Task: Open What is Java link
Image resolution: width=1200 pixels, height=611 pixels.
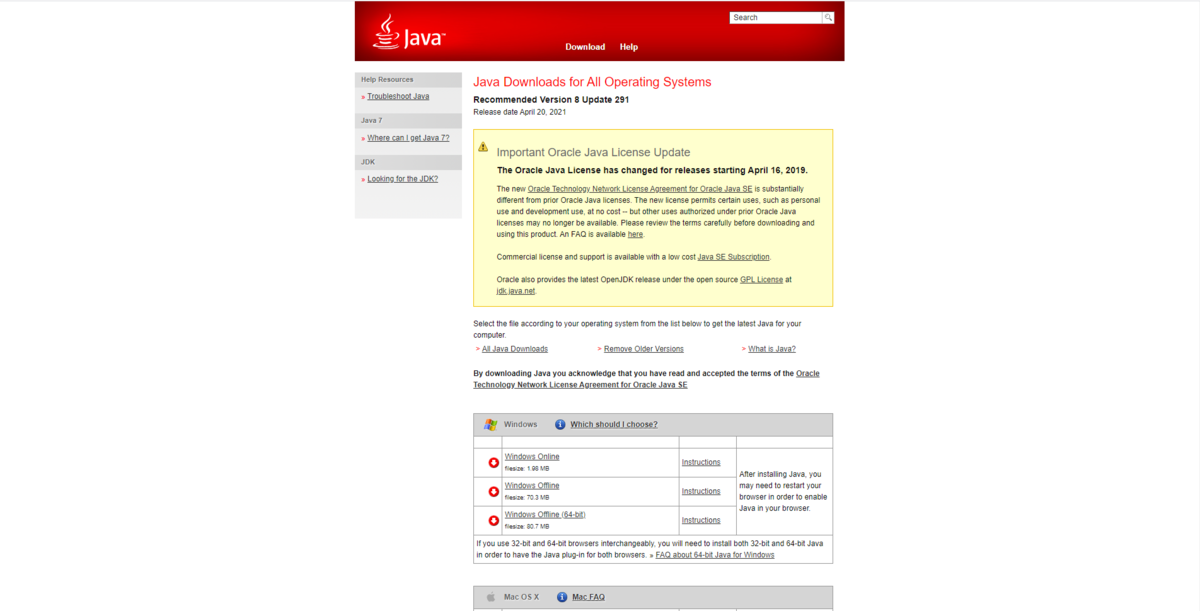Action: pyautogui.click(x=772, y=349)
